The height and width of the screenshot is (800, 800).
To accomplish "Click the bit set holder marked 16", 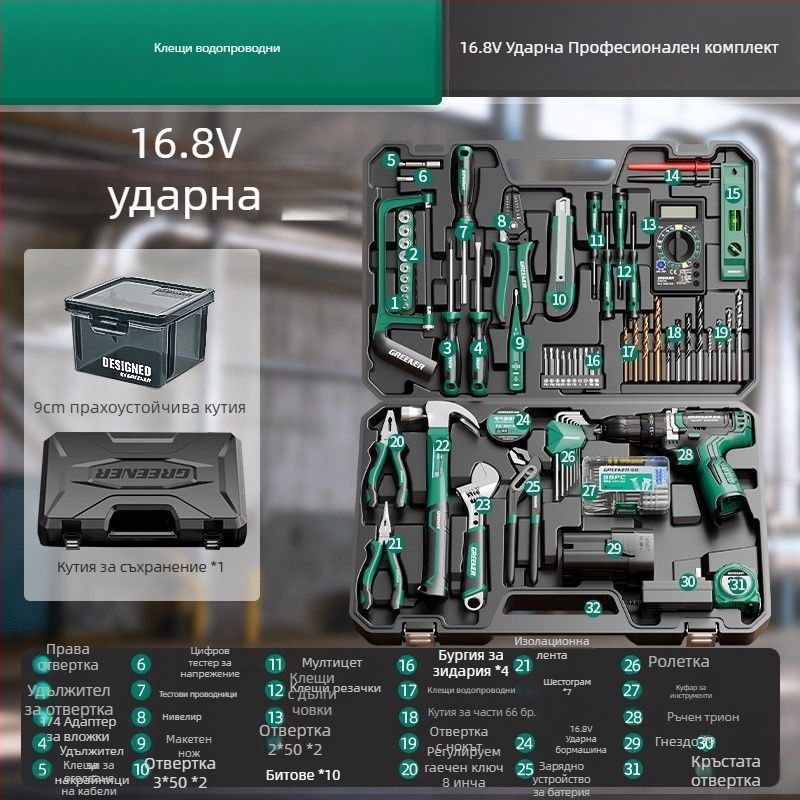I will [572, 366].
